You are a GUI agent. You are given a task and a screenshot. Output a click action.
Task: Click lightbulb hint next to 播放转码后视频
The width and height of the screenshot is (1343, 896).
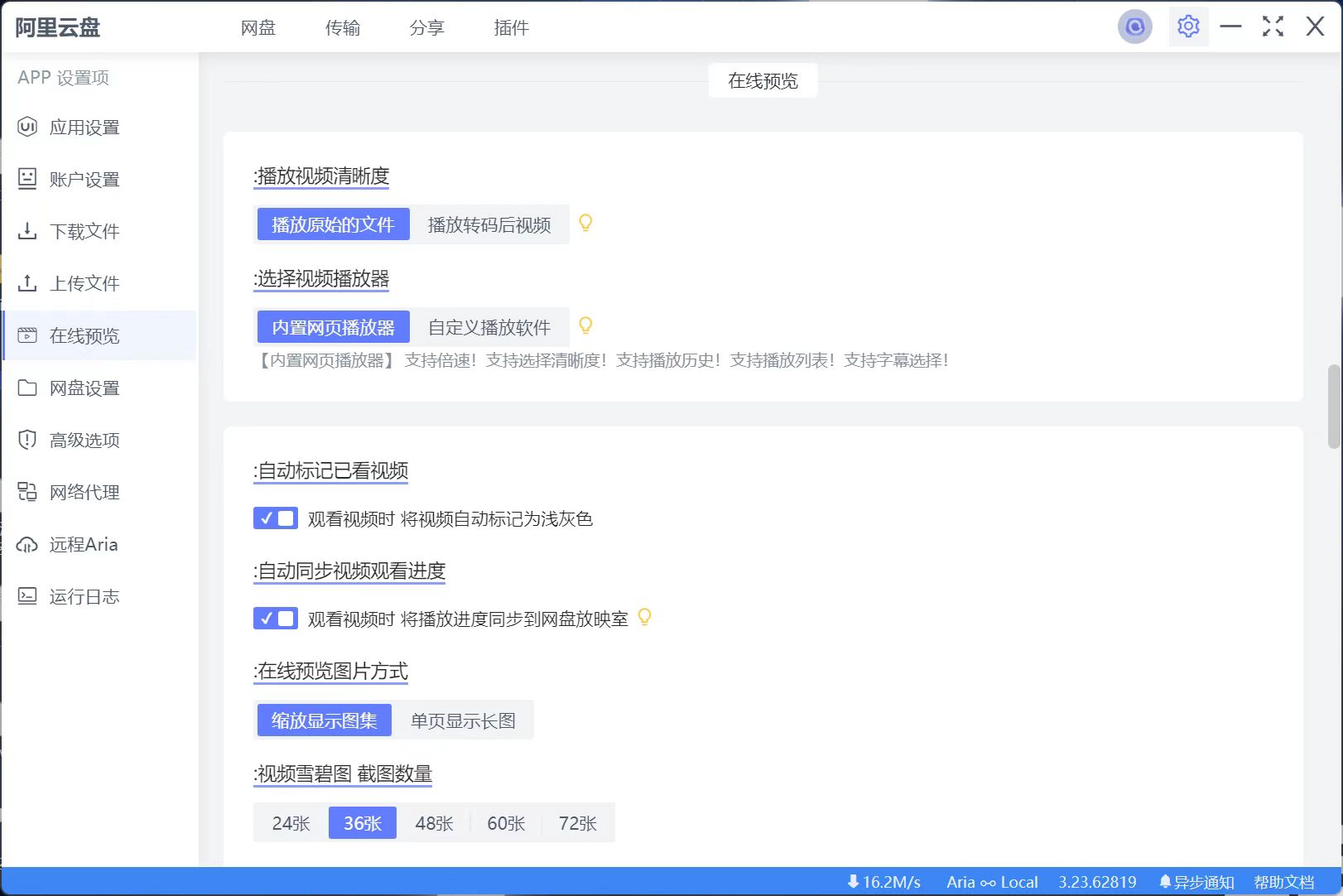click(585, 224)
